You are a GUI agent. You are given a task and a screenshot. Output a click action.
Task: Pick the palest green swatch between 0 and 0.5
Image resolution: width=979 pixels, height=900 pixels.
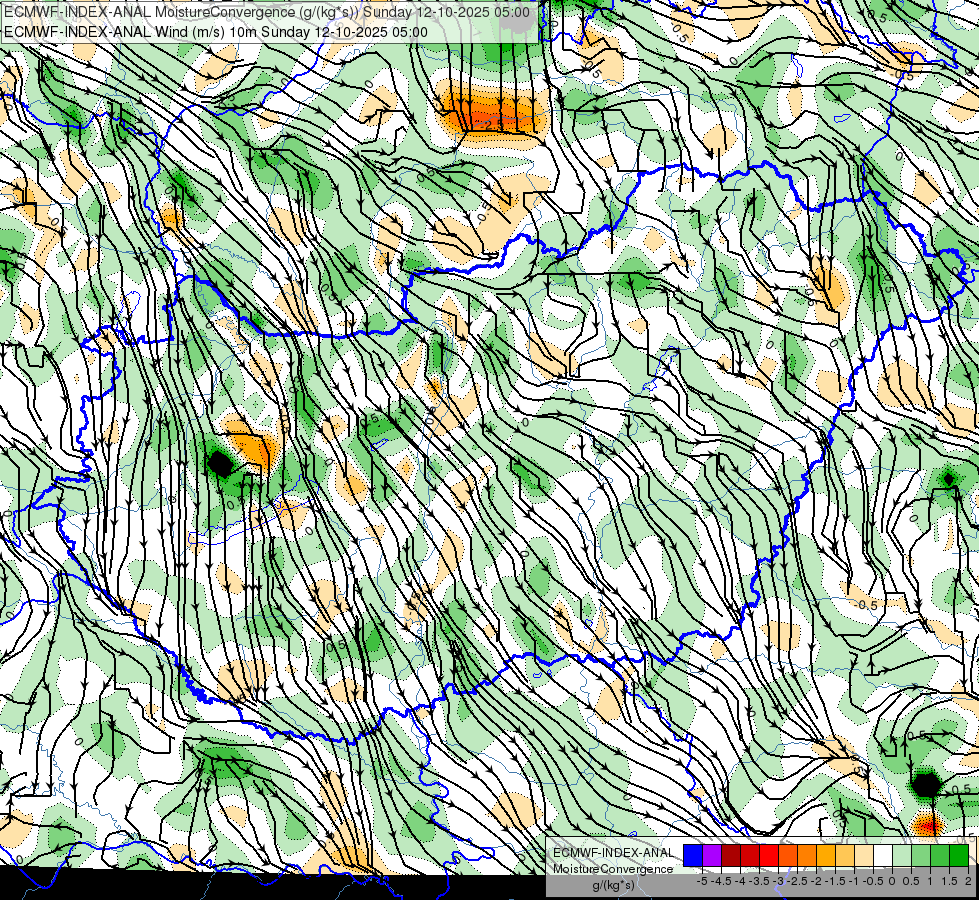[902, 856]
